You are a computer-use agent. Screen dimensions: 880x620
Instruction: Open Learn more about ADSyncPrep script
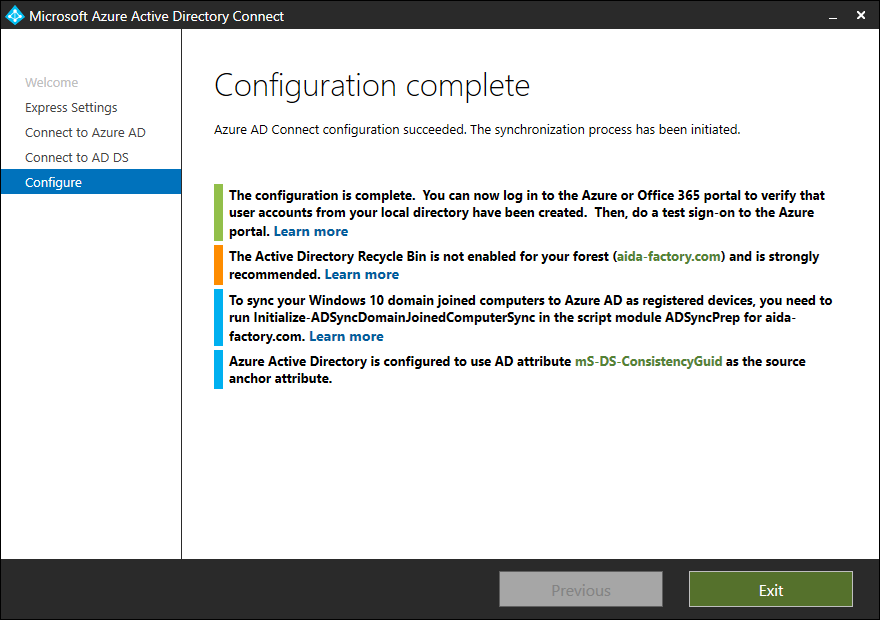(x=346, y=336)
